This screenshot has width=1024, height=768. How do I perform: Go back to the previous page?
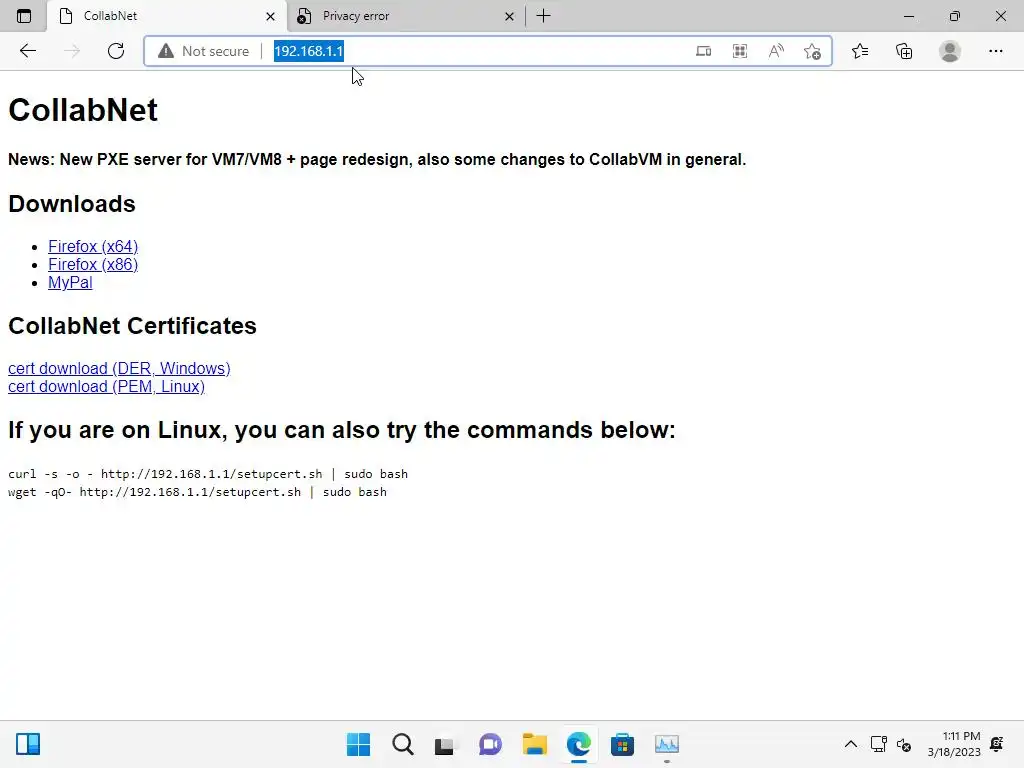pyautogui.click(x=27, y=51)
